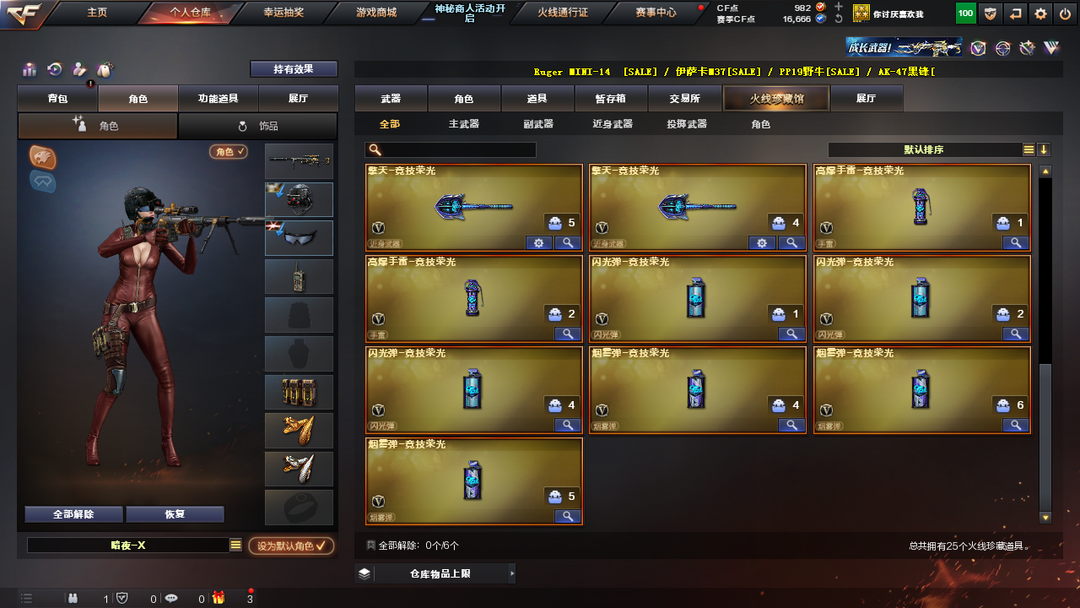Viewport: 1080px width, 608px height.
Task: Open gear settings on second 擎天-竞技荣光 card
Action: tap(762, 242)
